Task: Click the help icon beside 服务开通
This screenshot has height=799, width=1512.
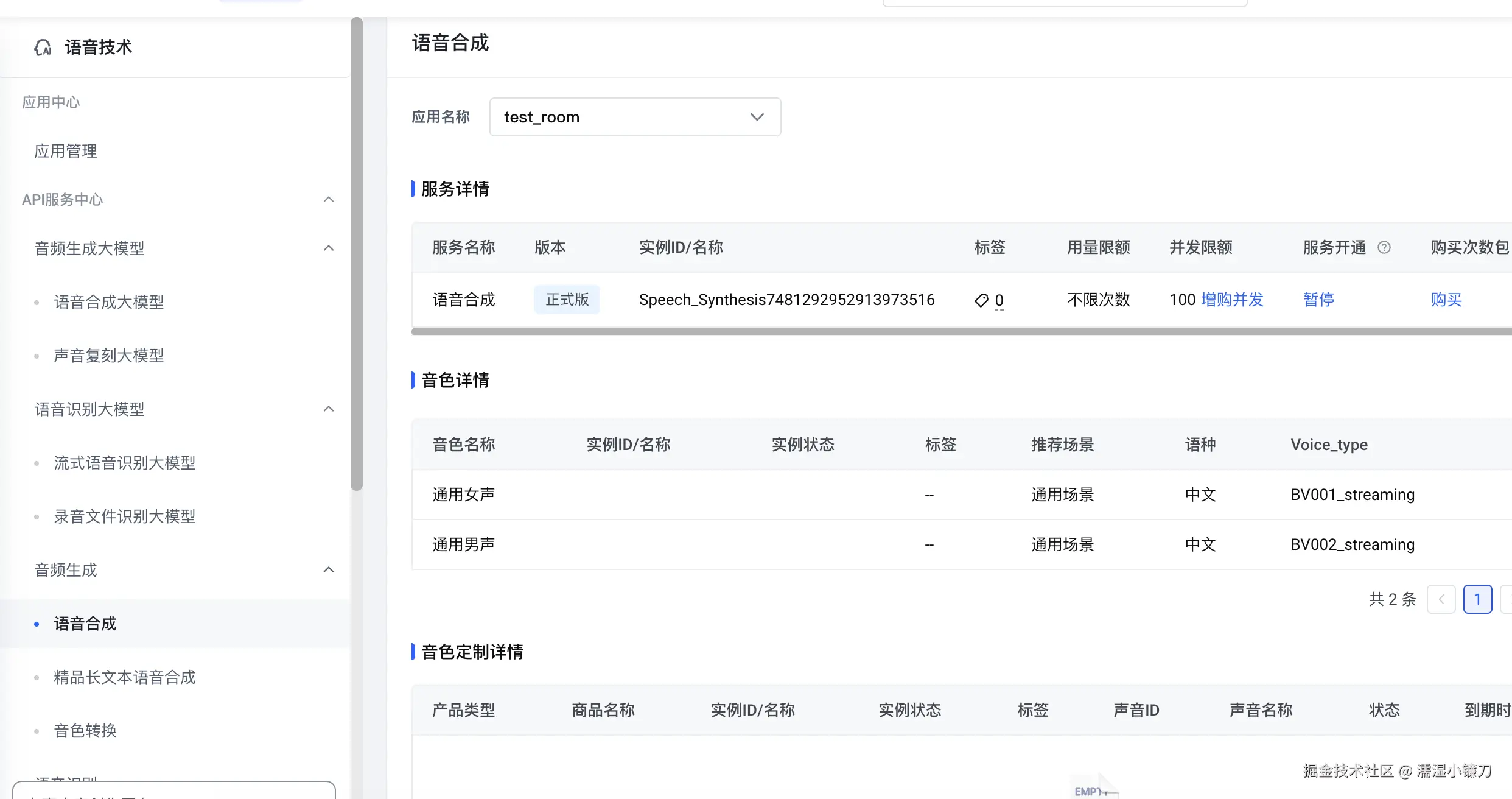Action: click(x=1384, y=247)
